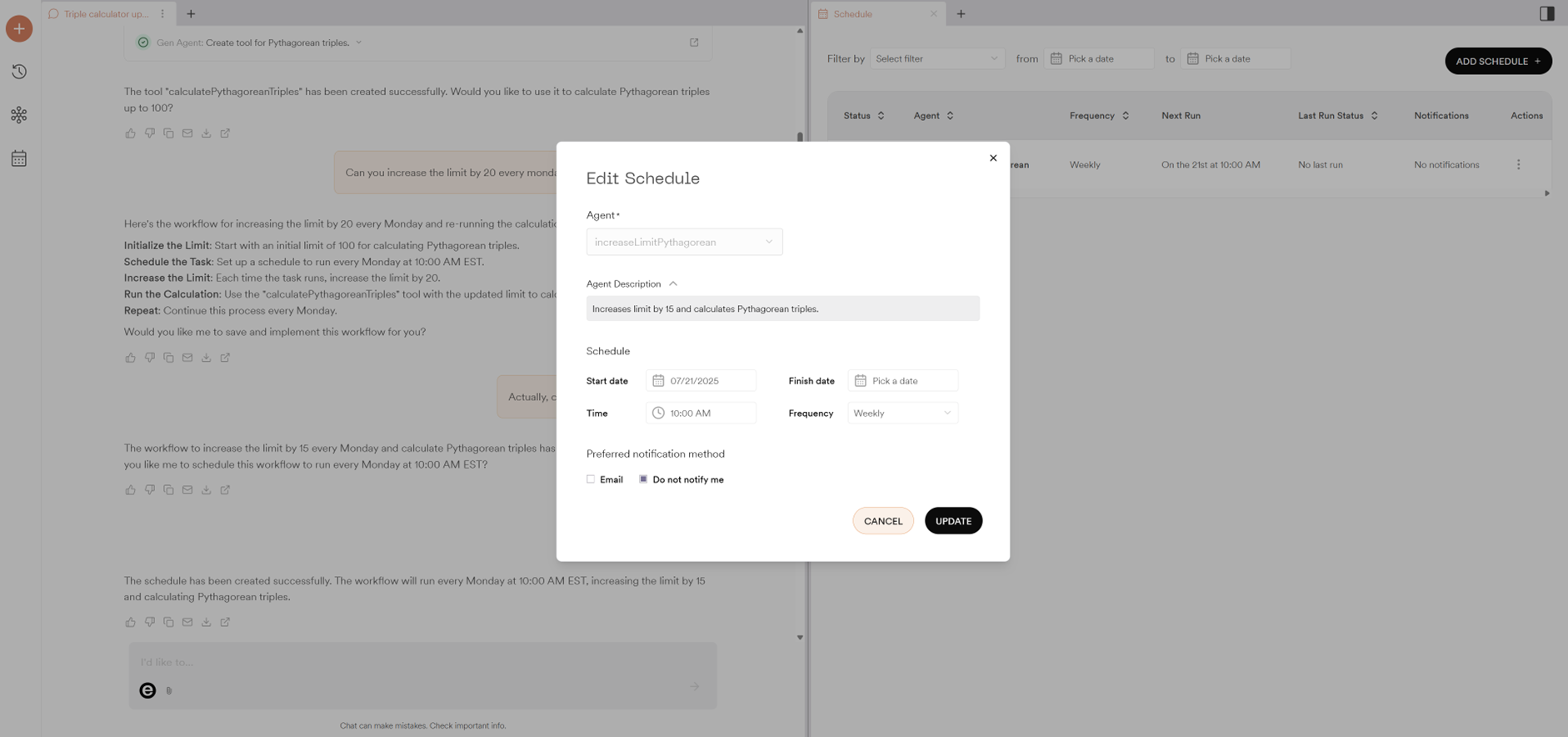
Task: Add a new tab in chat pane
Action: [191, 13]
